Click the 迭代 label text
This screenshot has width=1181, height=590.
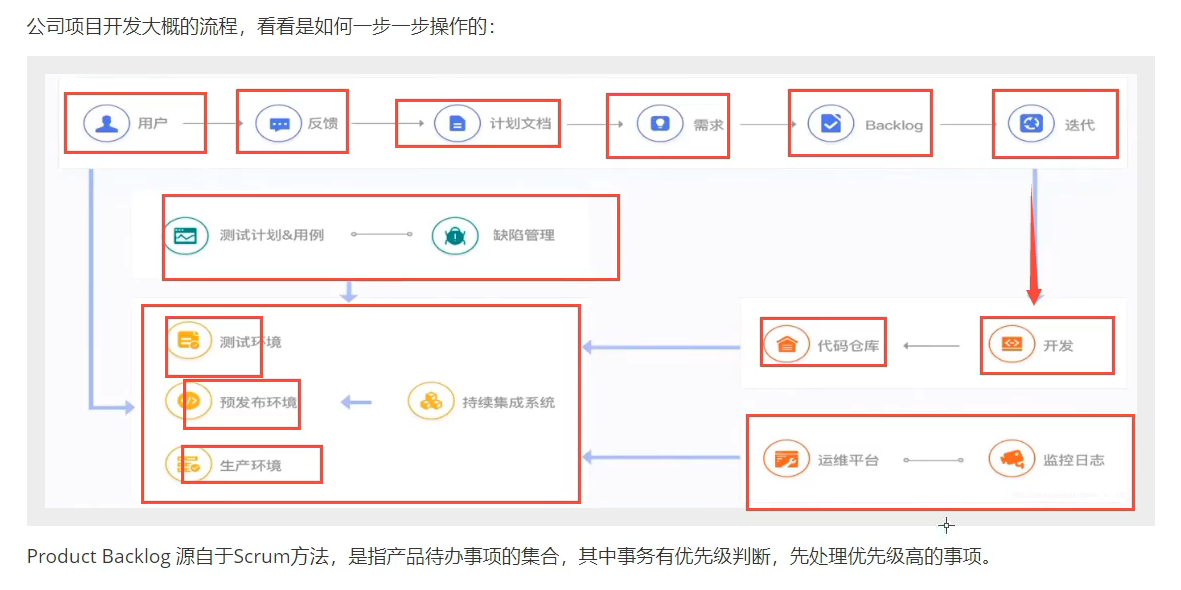click(x=1079, y=124)
